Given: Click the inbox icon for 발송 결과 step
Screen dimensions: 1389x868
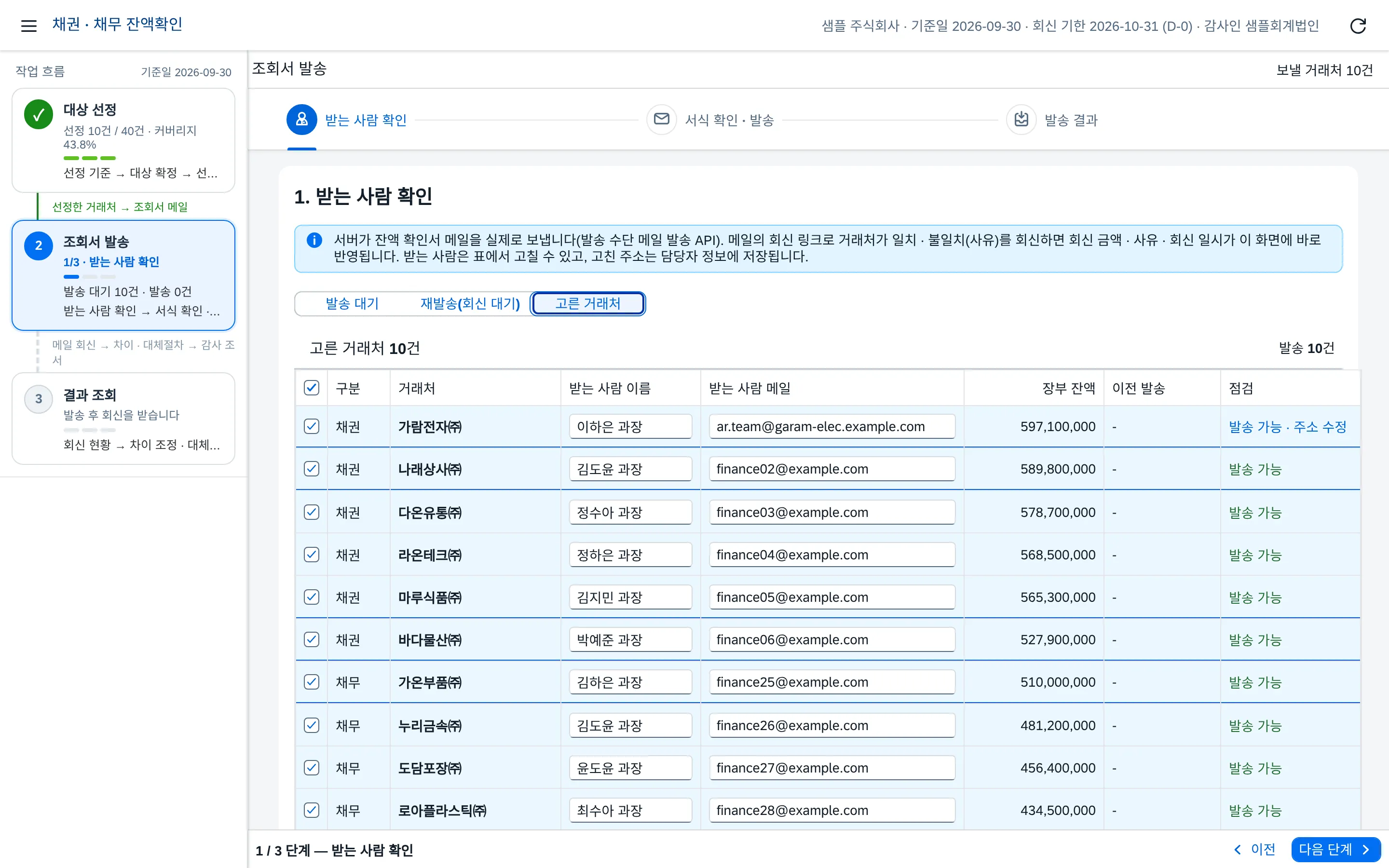Looking at the screenshot, I should point(1021,120).
